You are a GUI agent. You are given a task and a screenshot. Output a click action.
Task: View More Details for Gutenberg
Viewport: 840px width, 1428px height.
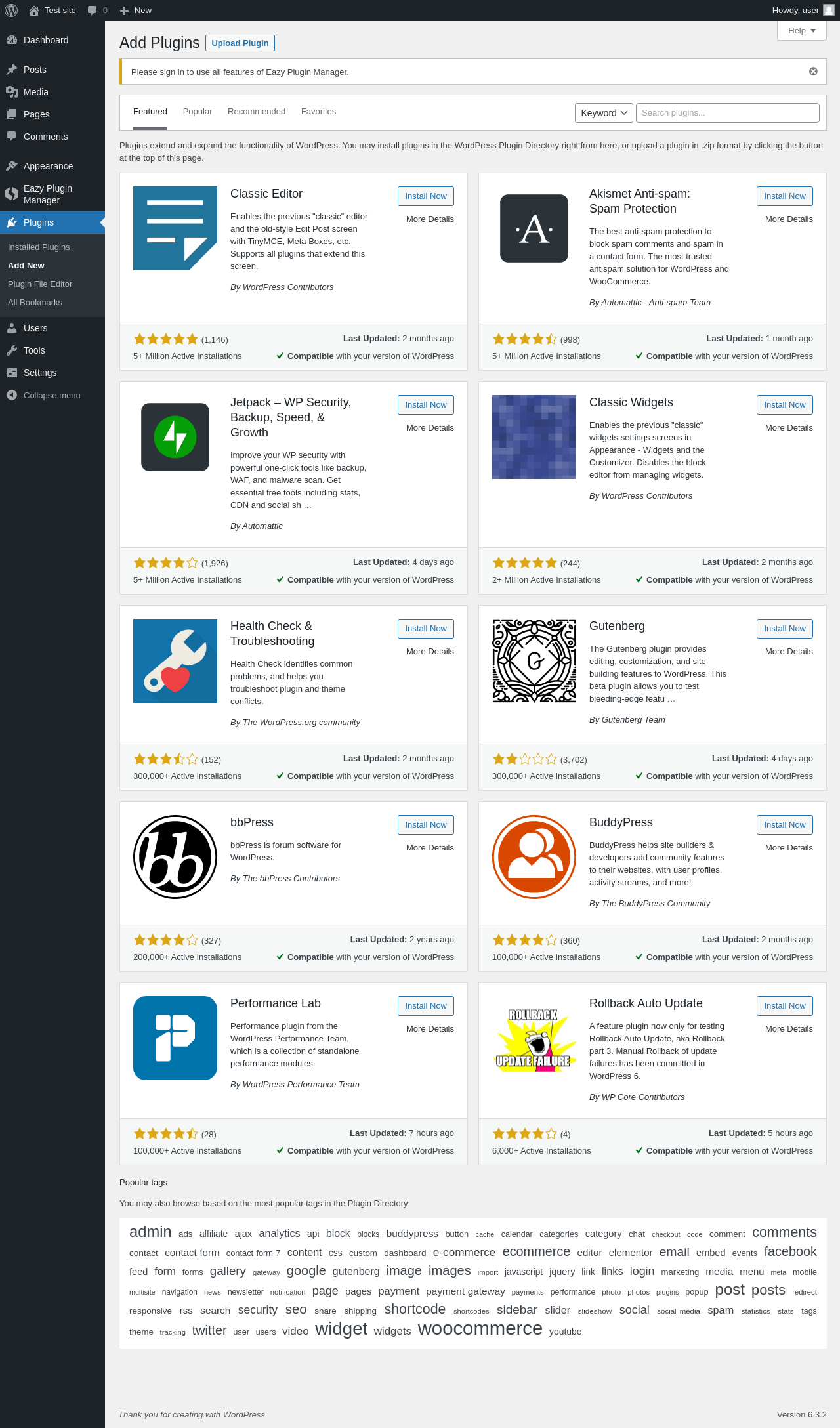point(789,652)
